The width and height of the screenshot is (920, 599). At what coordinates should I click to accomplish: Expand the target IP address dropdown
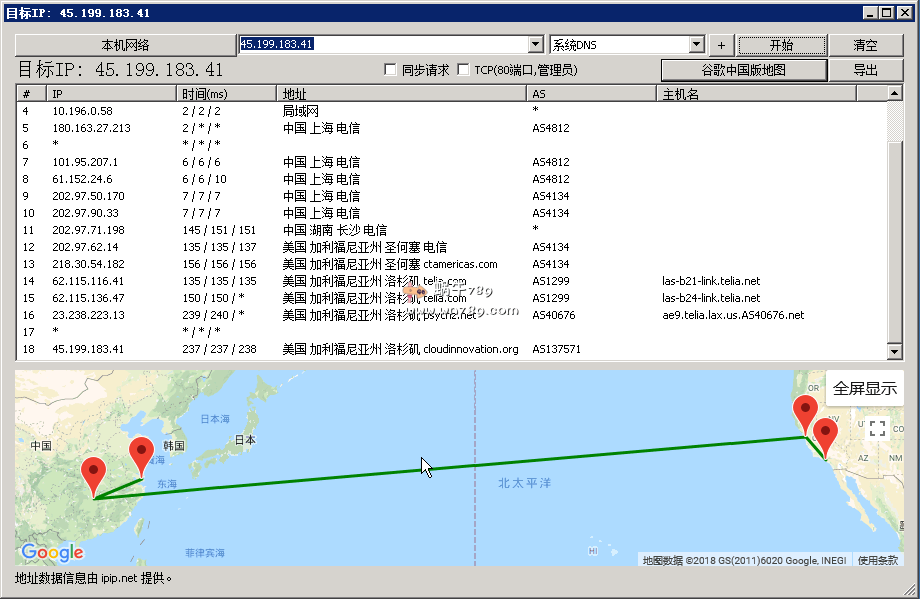tap(535, 45)
